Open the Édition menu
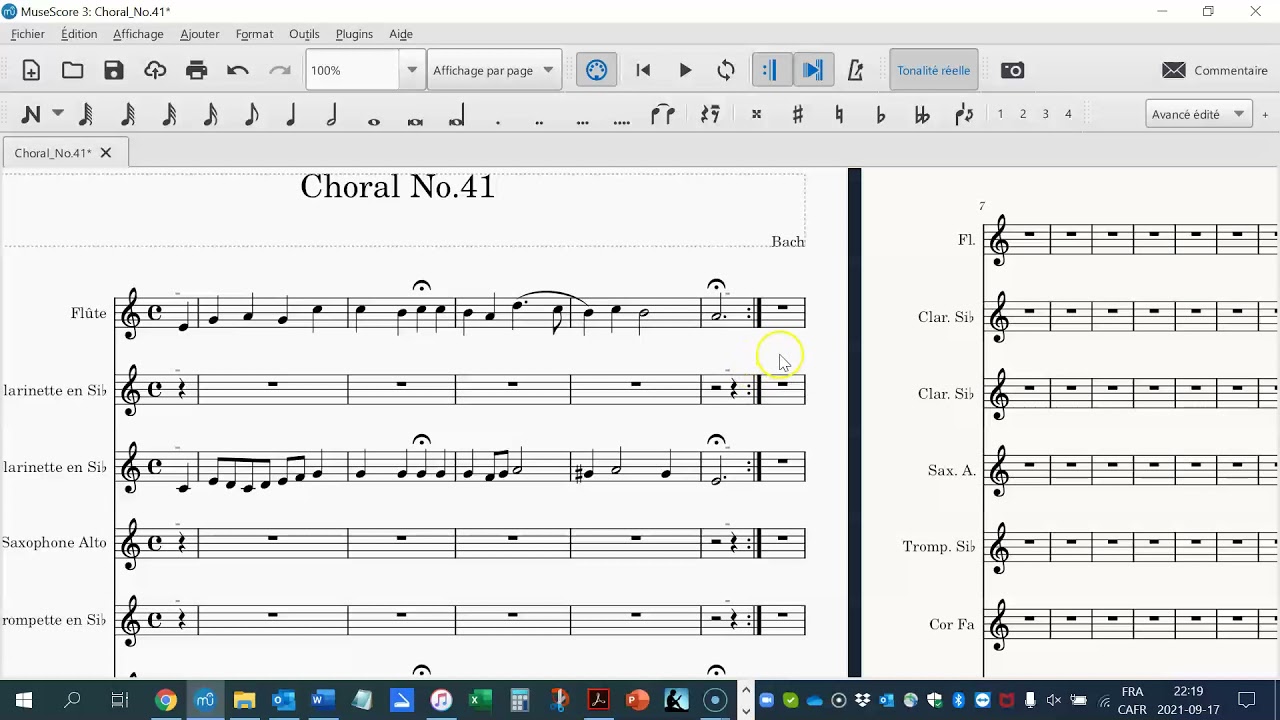Image resolution: width=1280 pixels, height=720 pixels. pos(79,34)
